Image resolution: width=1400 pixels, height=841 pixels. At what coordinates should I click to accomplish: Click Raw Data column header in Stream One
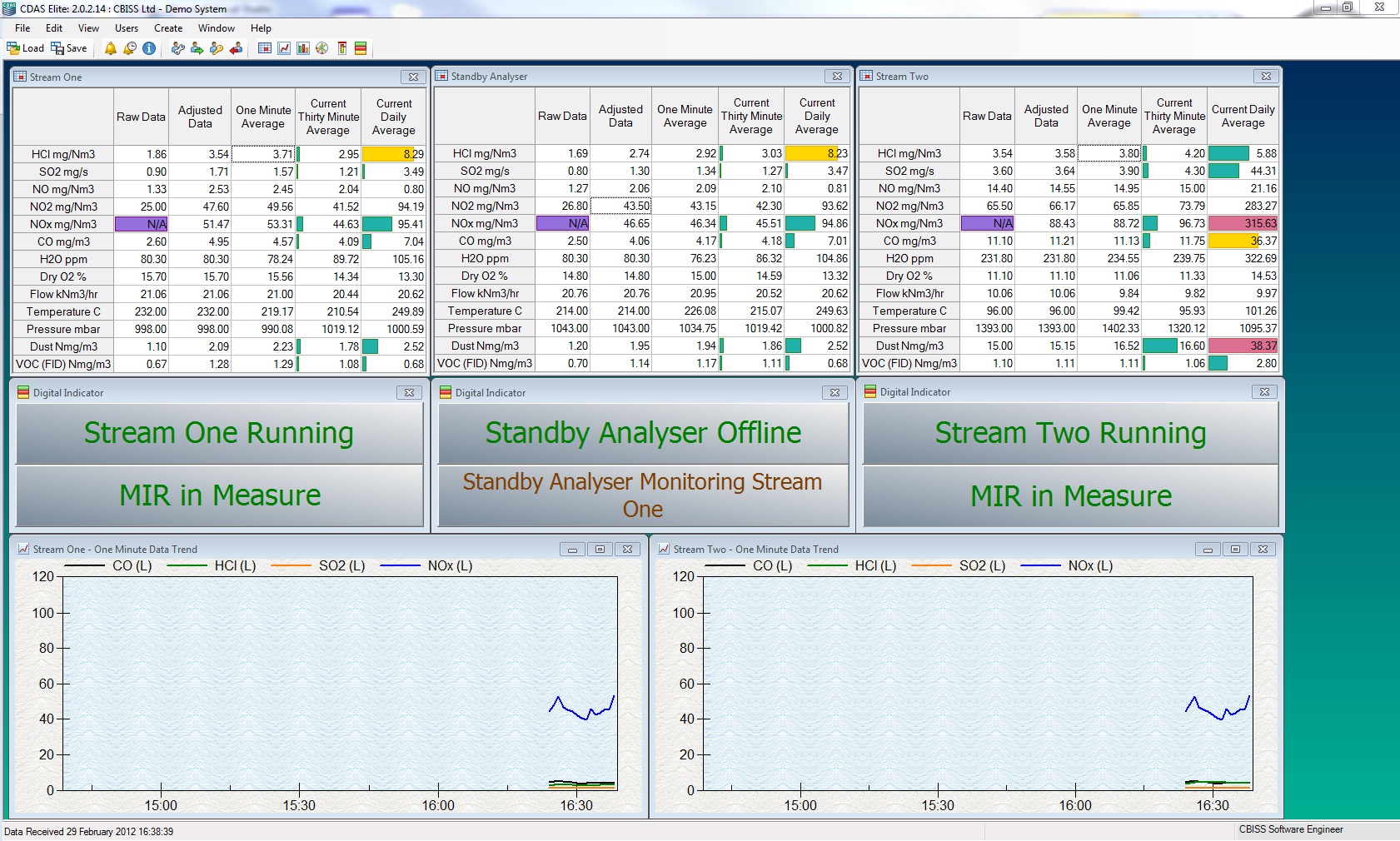click(x=141, y=117)
